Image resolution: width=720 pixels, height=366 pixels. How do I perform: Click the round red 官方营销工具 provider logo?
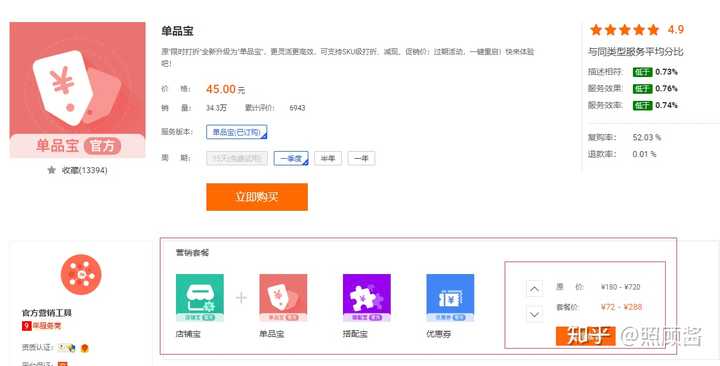(x=81, y=275)
